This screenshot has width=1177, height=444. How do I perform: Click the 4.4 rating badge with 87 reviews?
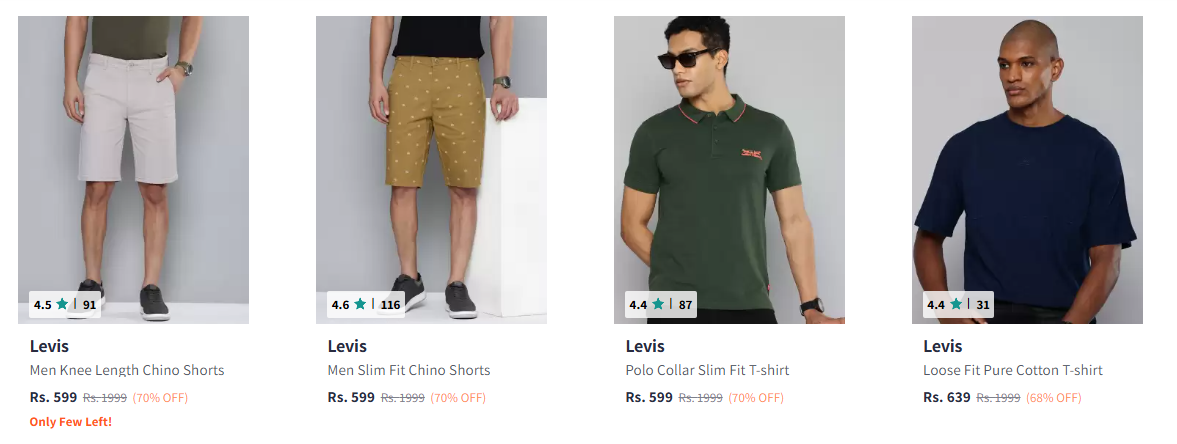click(x=661, y=304)
